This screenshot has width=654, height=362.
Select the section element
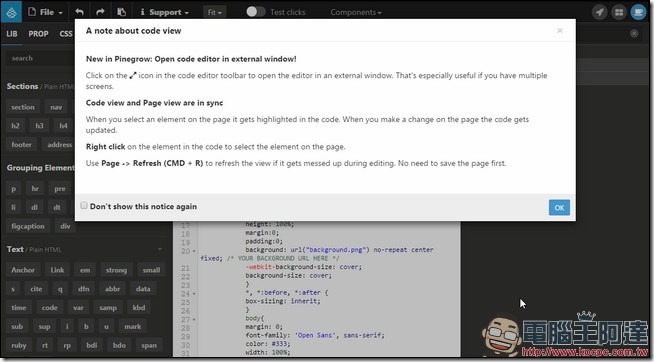coord(23,107)
